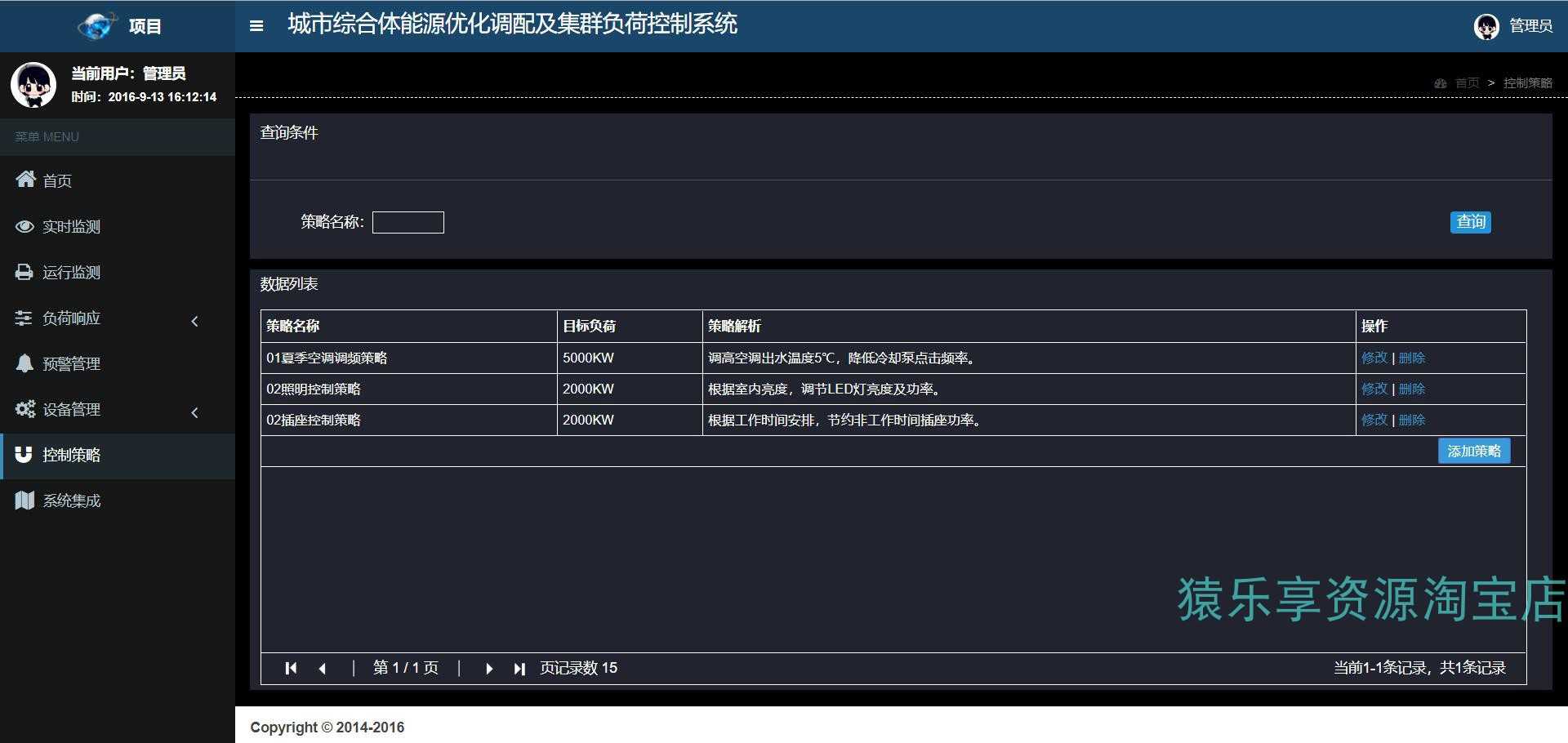Click 修改 for 02照明控制策略
The image size is (1568, 743).
coord(1374,389)
